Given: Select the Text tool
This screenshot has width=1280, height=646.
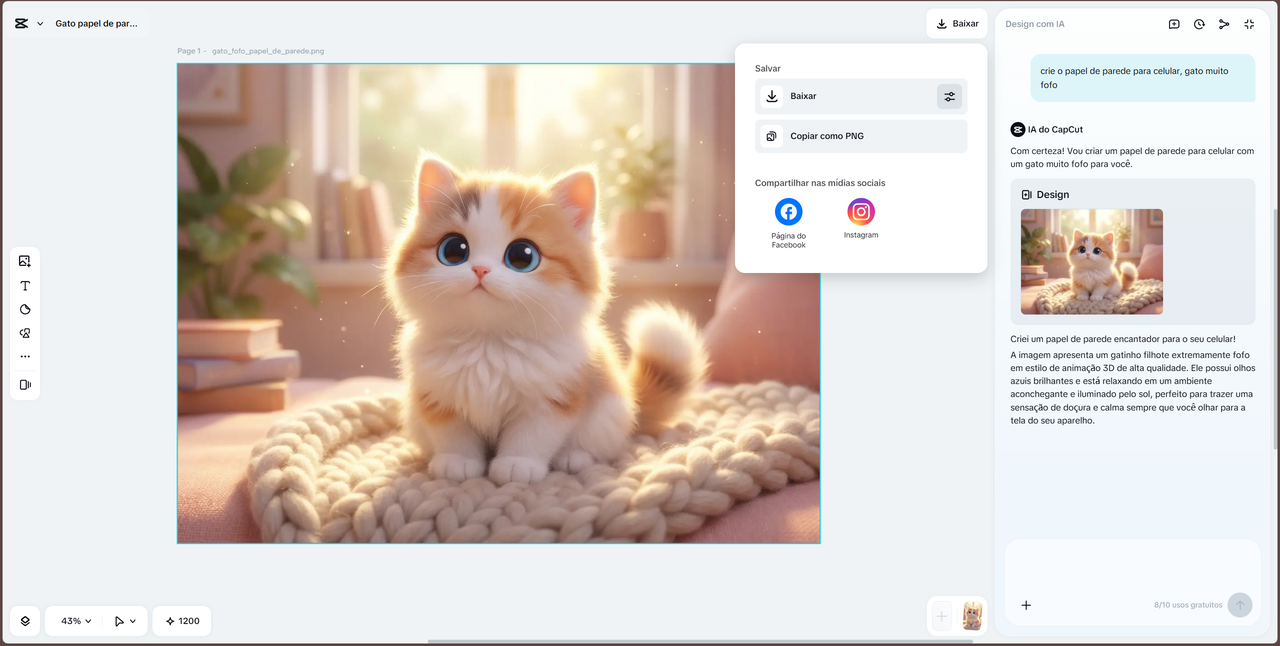Looking at the screenshot, I should [x=25, y=286].
